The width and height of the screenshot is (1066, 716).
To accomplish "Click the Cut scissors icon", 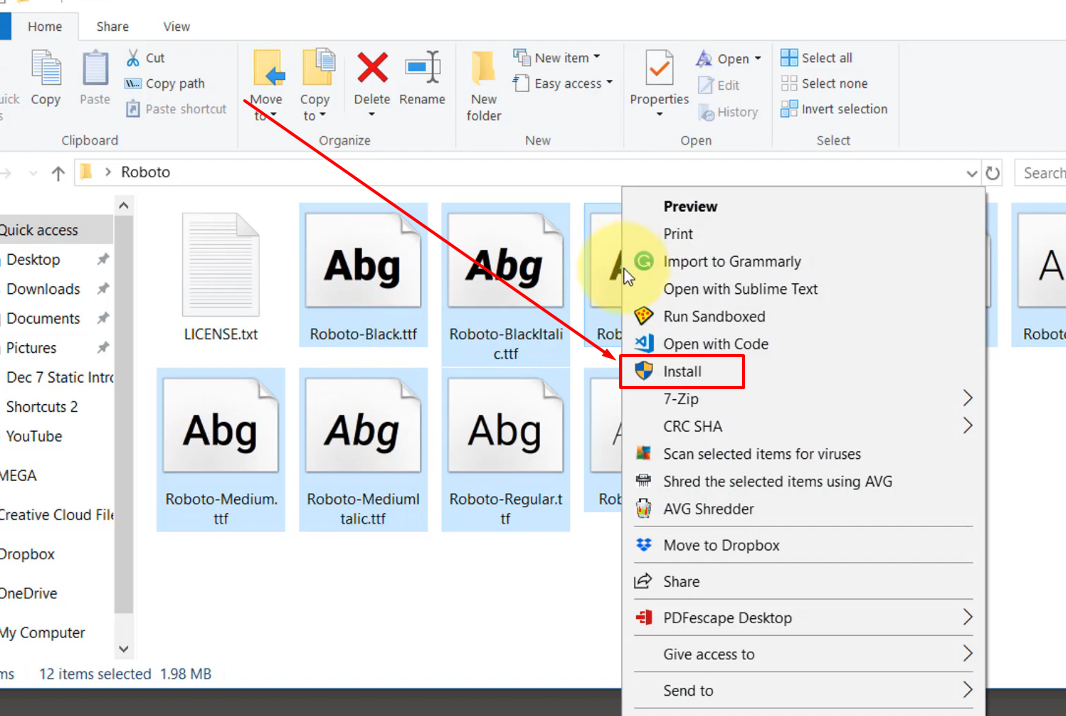I will pyautogui.click(x=133, y=58).
